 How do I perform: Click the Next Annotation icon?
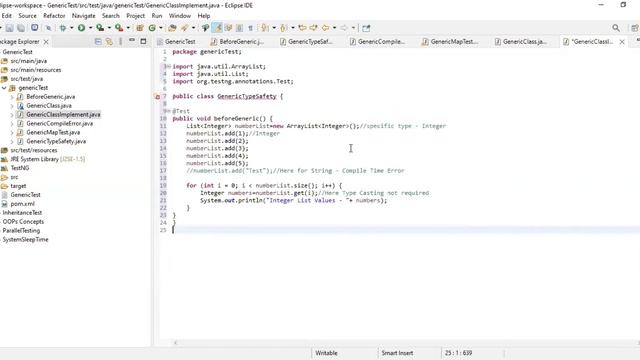pos(265,28)
